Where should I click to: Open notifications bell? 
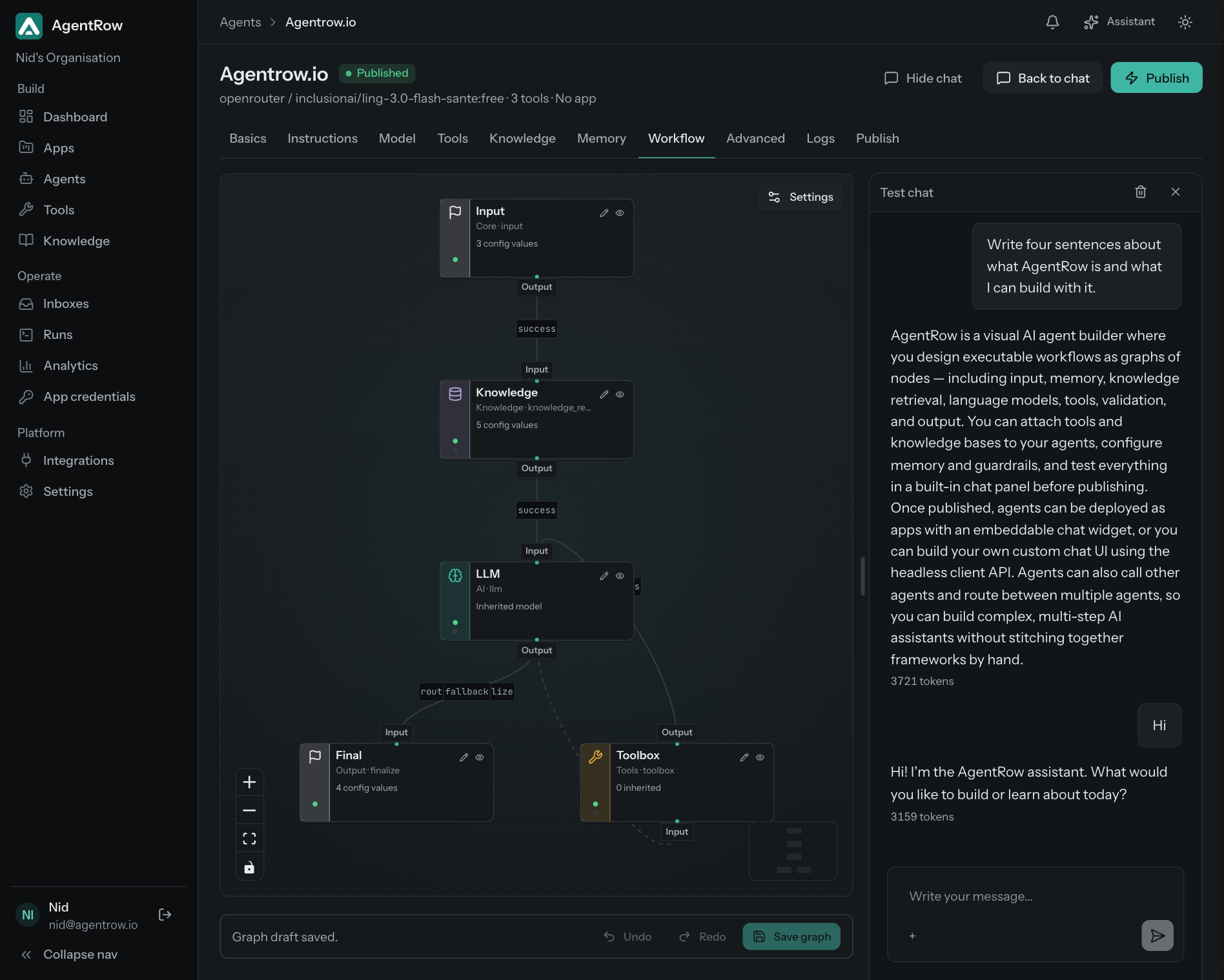point(1052,22)
